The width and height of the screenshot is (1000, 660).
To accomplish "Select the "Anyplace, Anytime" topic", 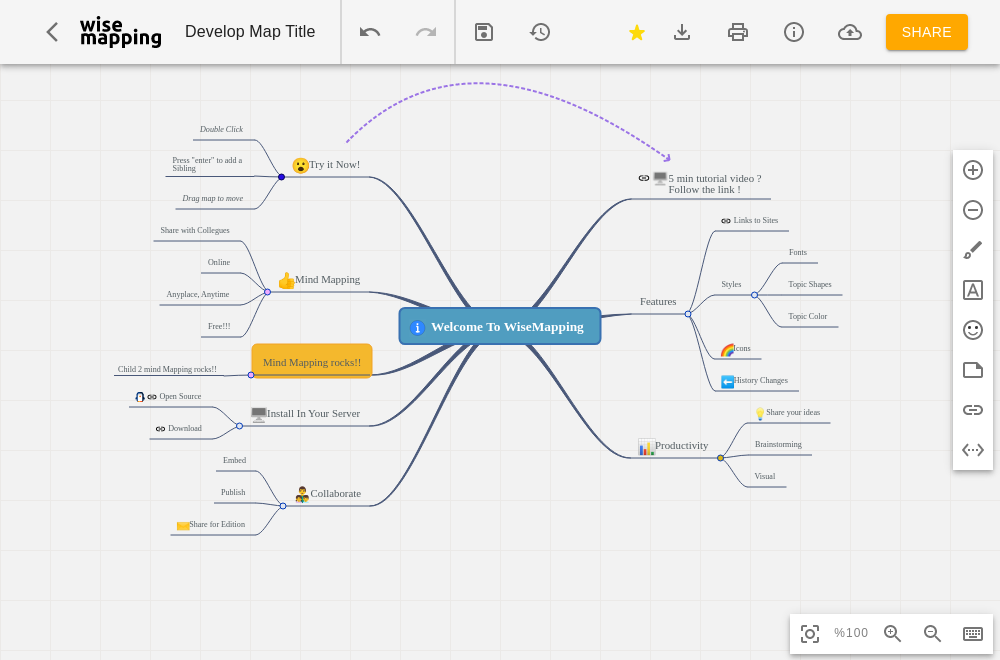I will click(x=198, y=294).
